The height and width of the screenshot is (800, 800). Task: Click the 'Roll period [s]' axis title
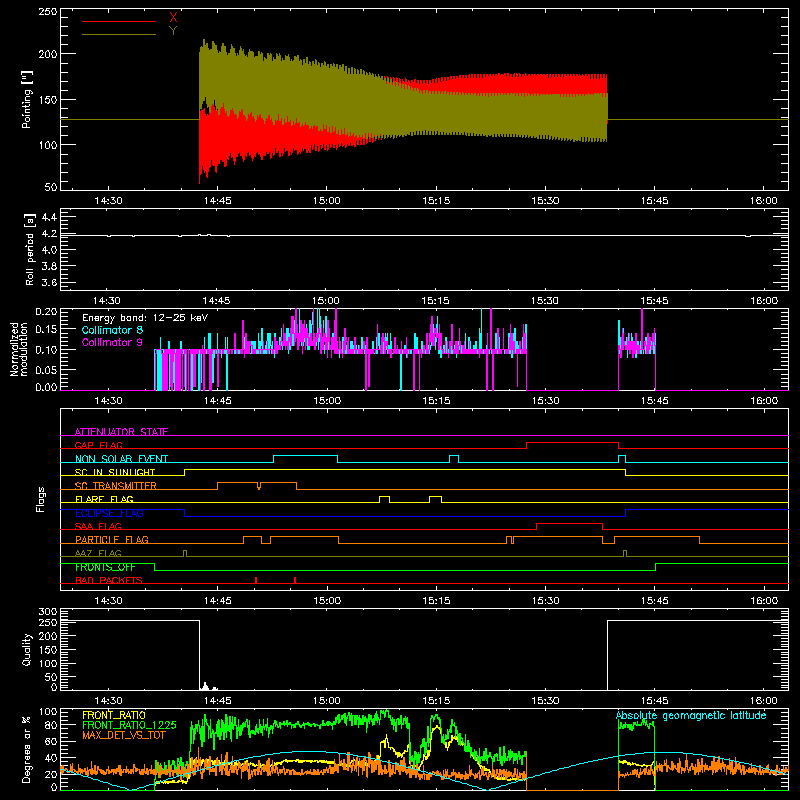[x=30, y=249]
